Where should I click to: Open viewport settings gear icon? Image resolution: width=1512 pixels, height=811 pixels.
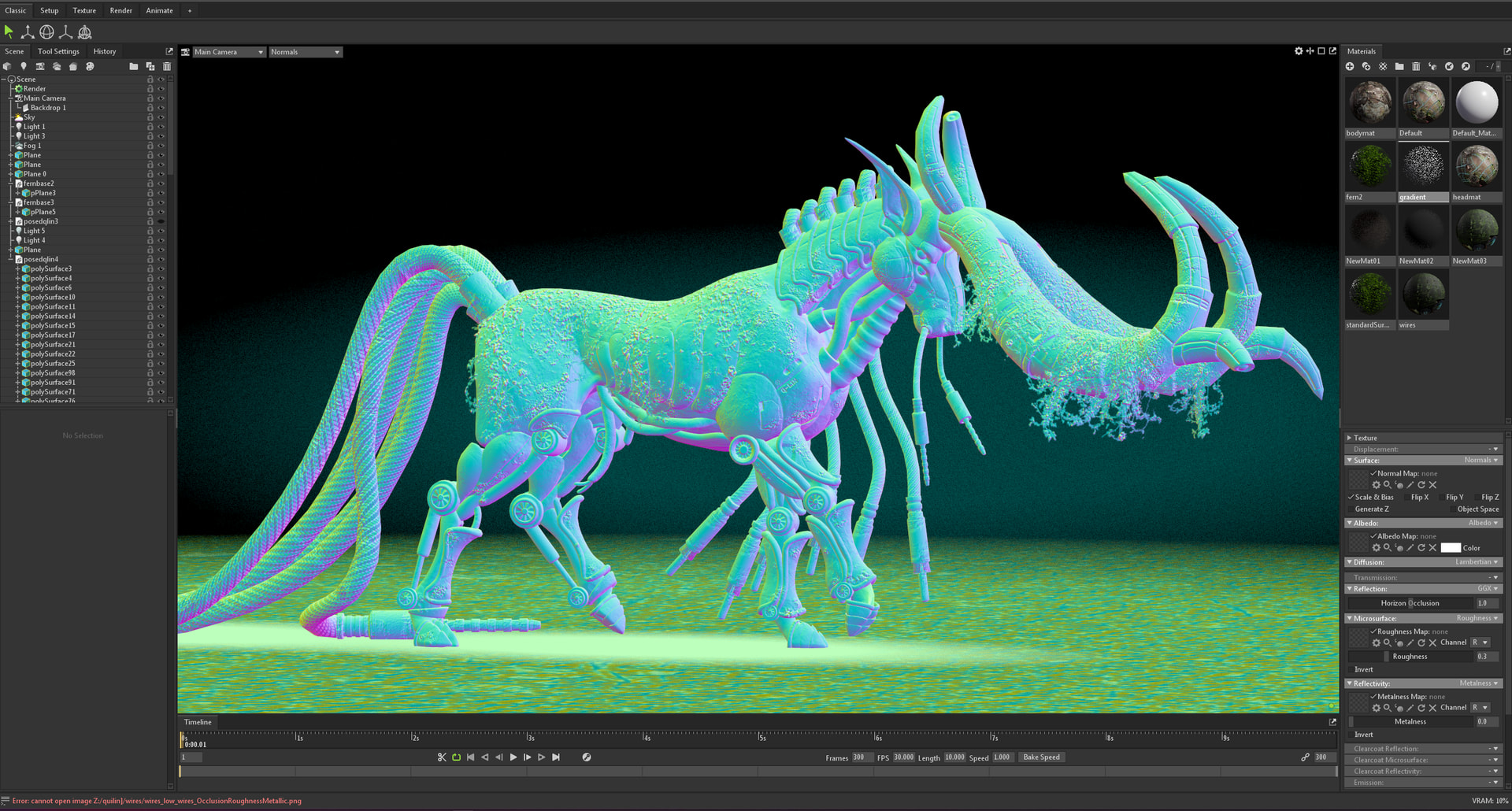tap(1299, 51)
